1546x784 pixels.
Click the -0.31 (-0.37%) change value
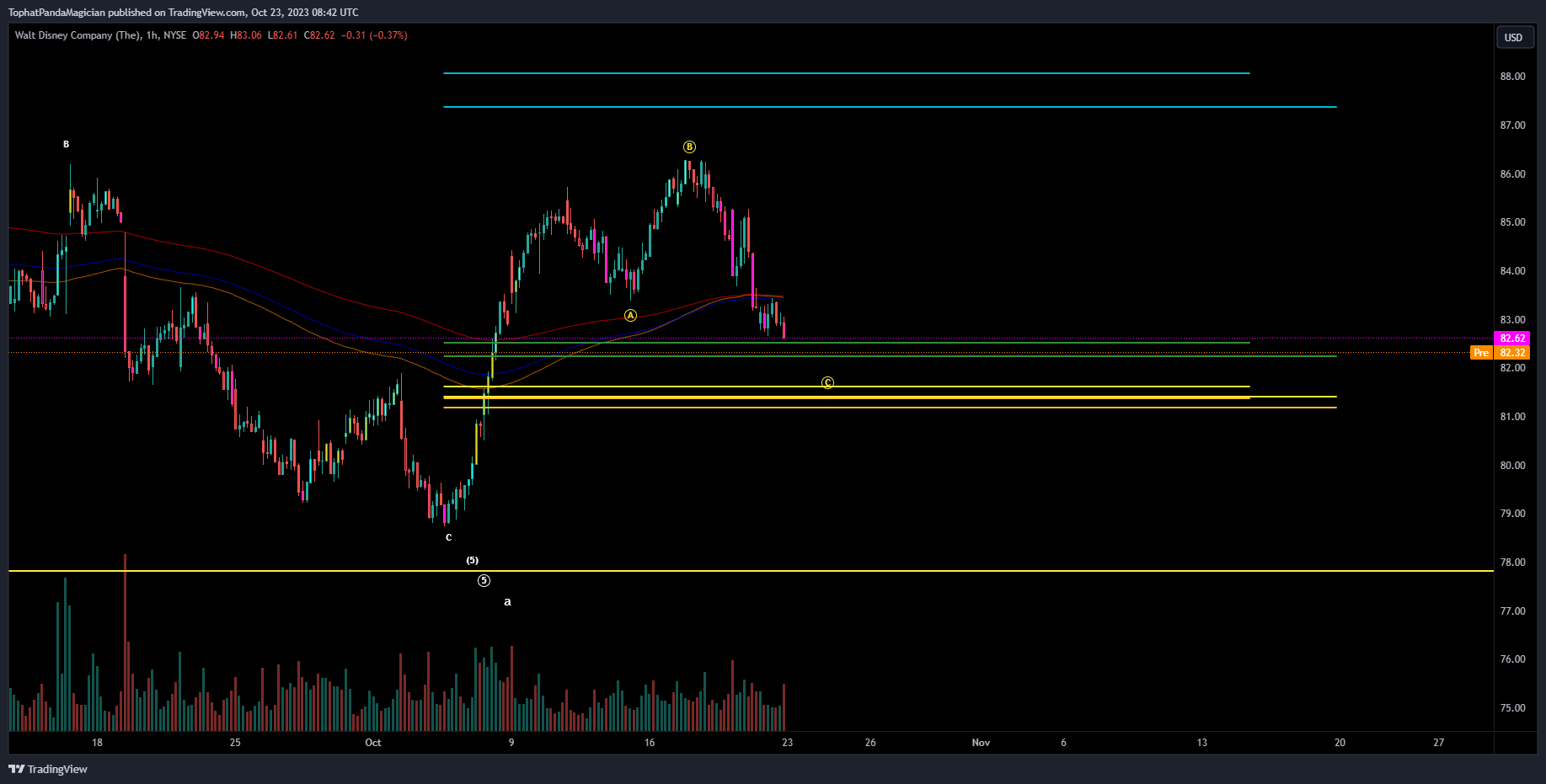click(374, 35)
